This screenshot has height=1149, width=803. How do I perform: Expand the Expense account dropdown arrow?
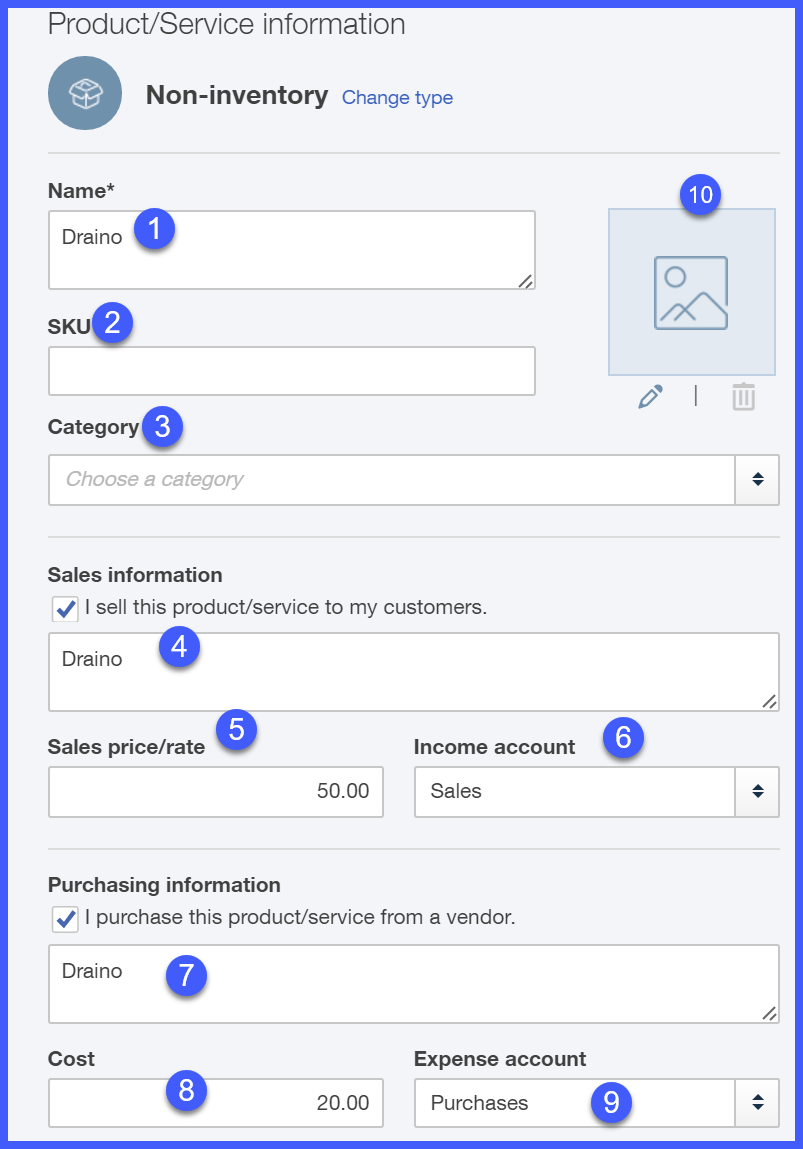click(x=758, y=1103)
